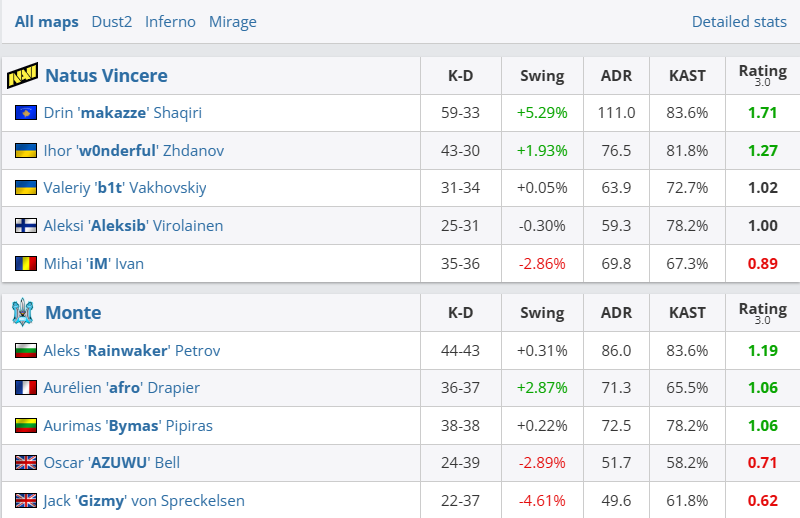800x518 pixels.
Task: Open the Monte team name link
Action: point(73,313)
